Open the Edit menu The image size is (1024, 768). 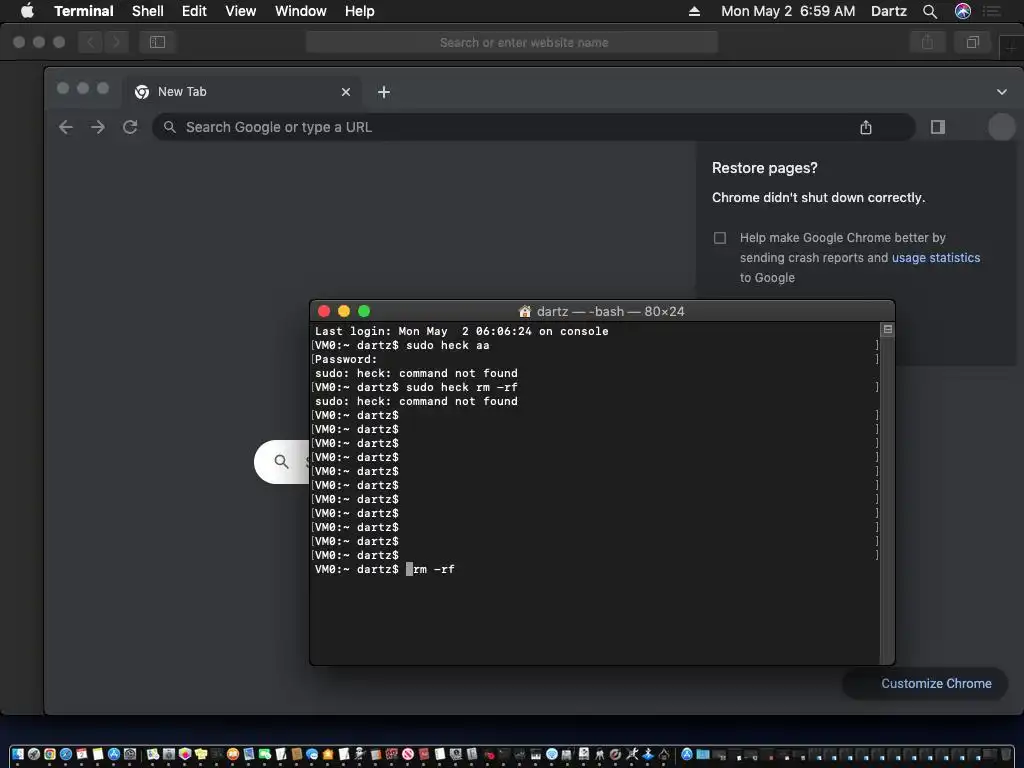[194, 11]
